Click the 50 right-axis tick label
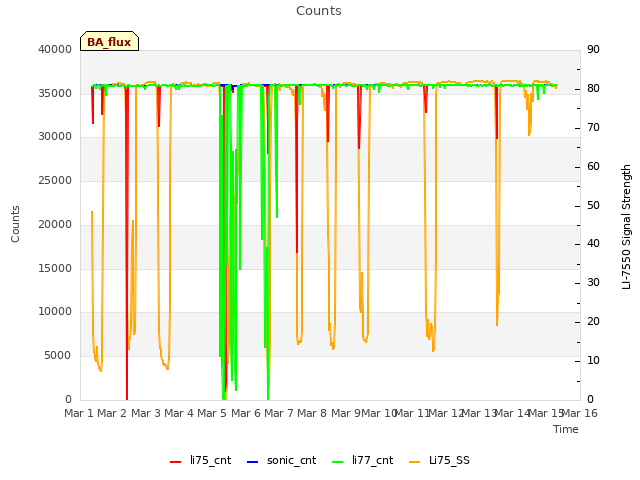Image resolution: width=640 pixels, height=480 pixels. (593, 206)
